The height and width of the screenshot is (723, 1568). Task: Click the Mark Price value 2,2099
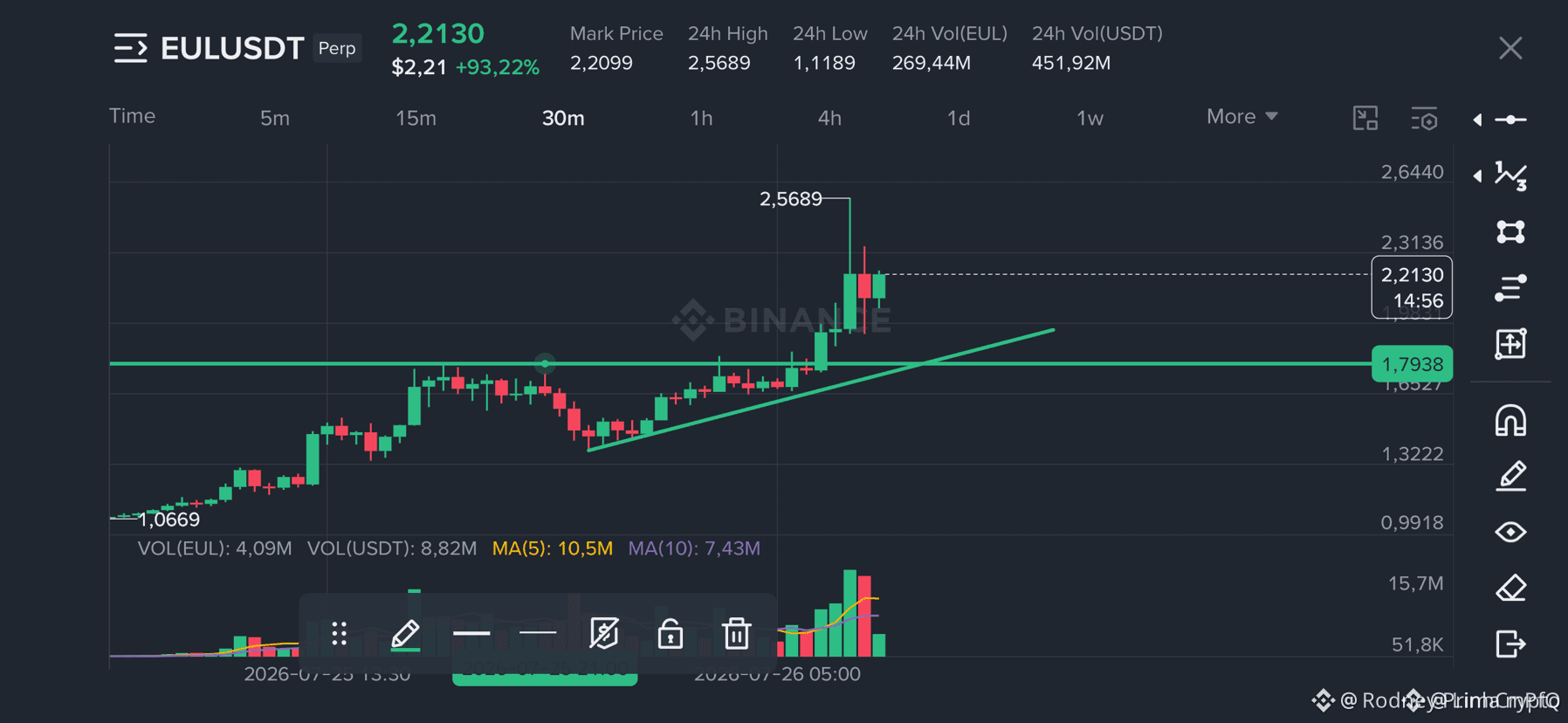tap(602, 63)
